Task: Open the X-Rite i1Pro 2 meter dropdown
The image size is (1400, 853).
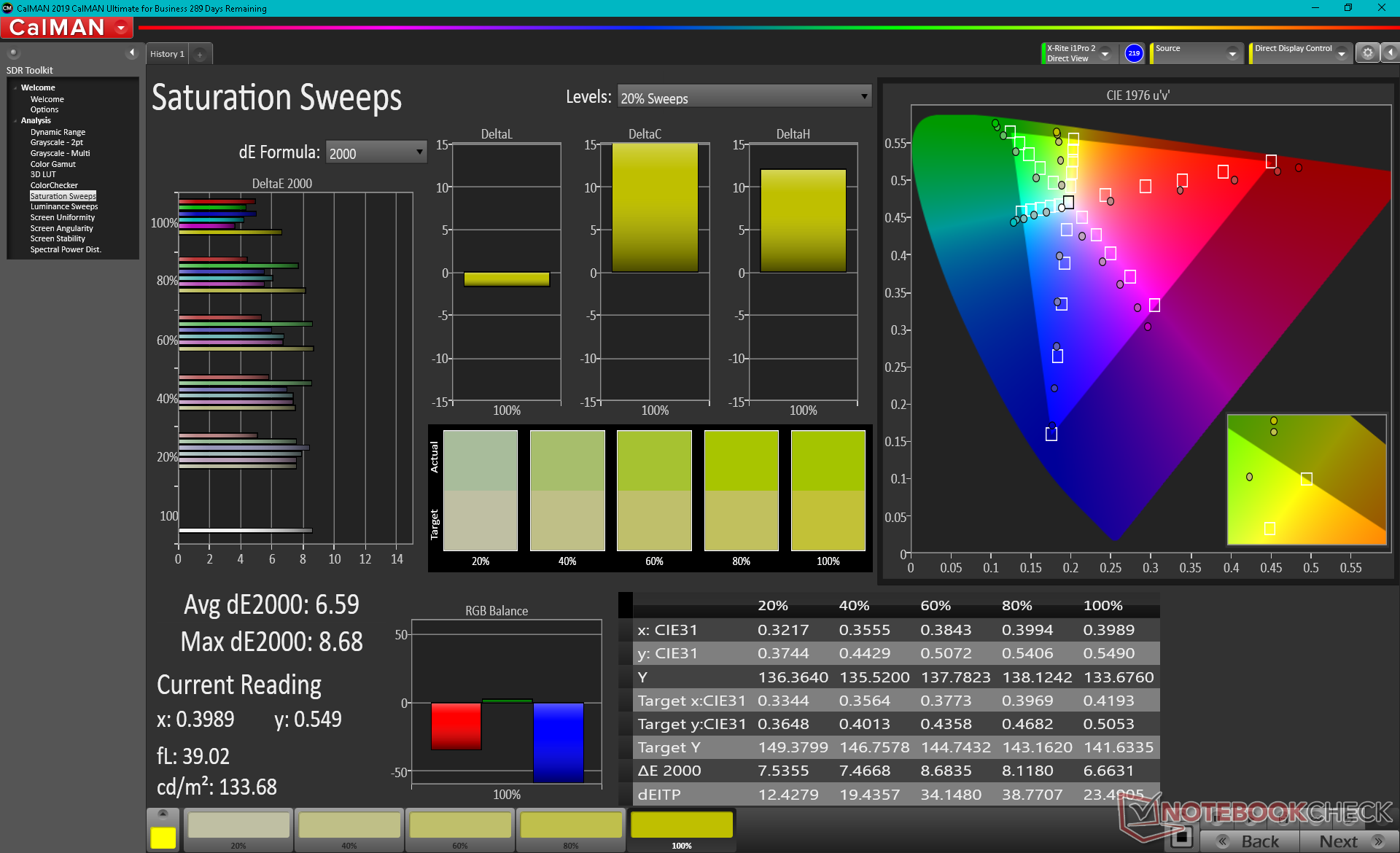Action: [x=1105, y=54]
